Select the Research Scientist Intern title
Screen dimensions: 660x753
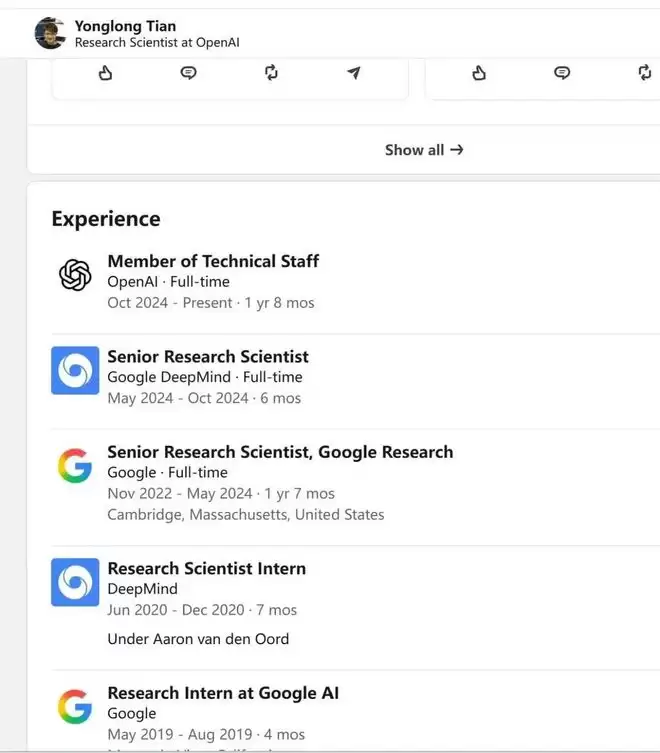click(x=207, y=569)
